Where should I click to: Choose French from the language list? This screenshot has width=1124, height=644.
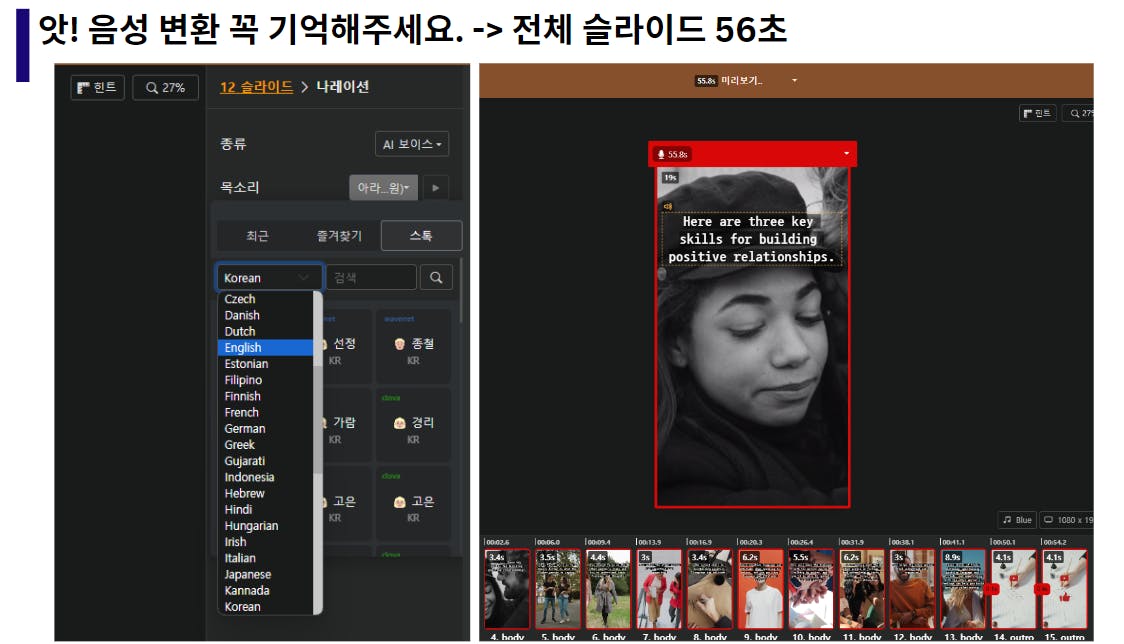pos(265,412)
